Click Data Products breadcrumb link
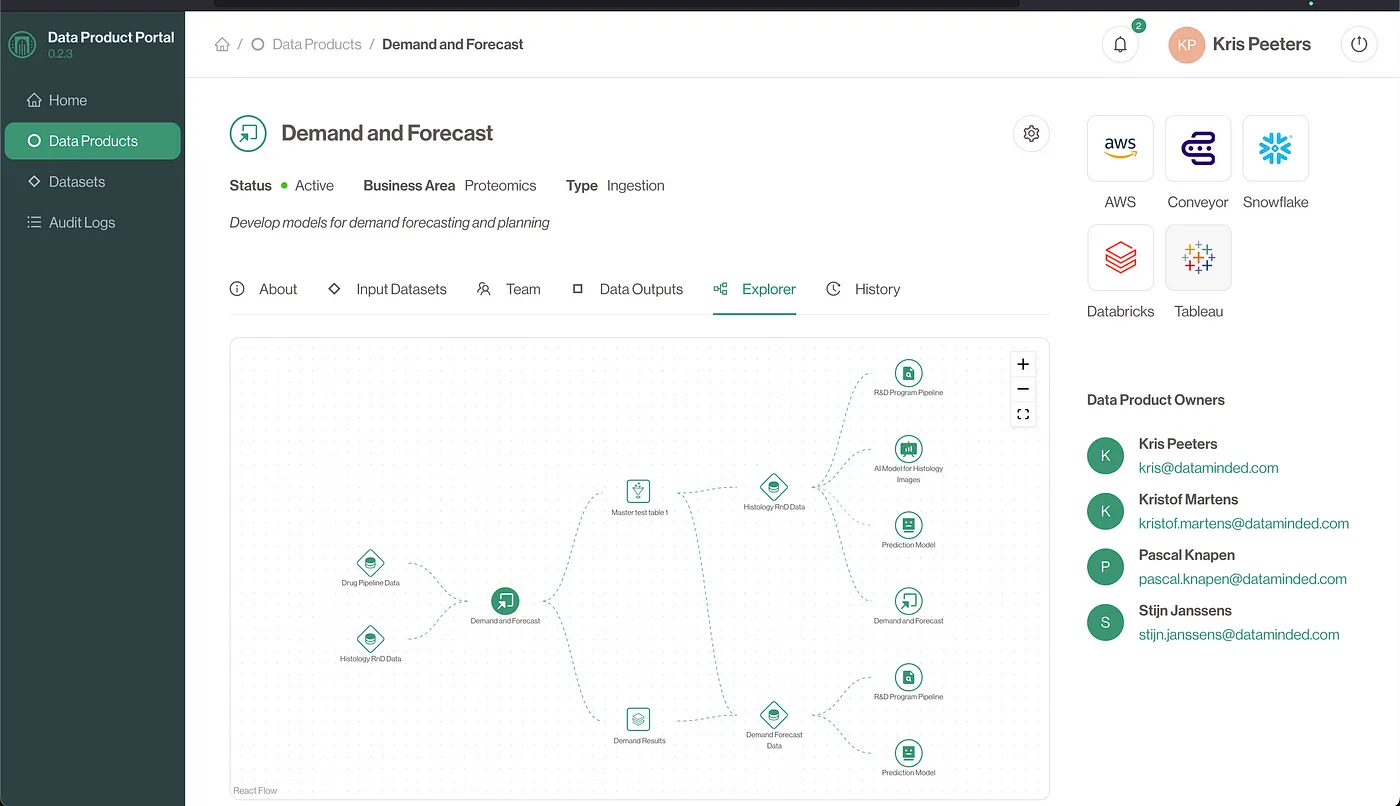 click(316, 44)
